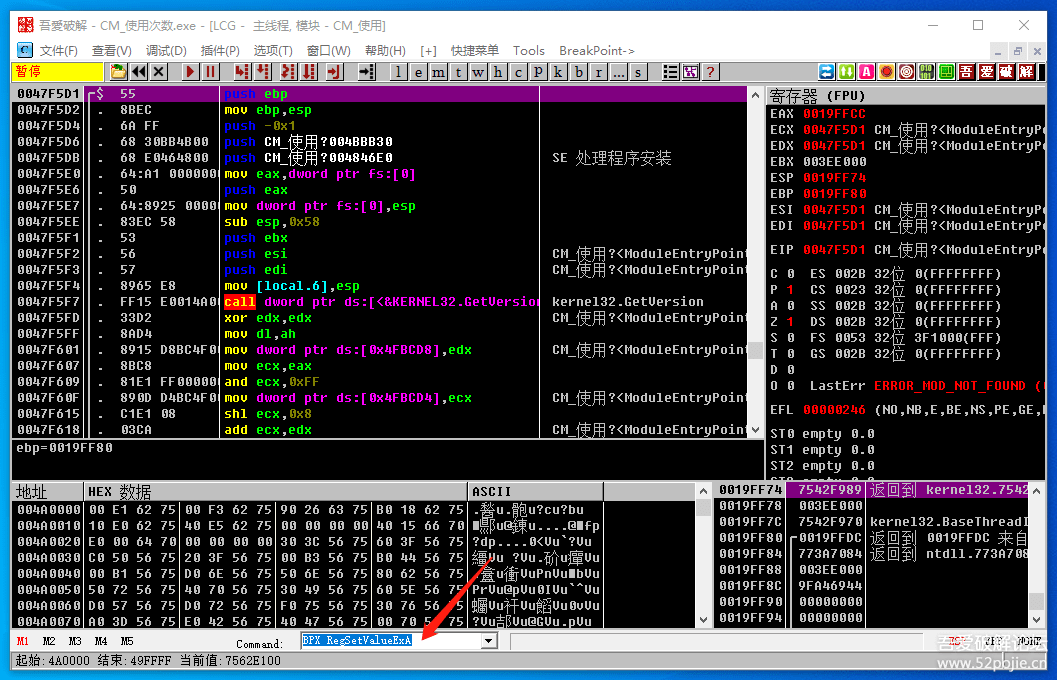This screenshot has width=1057, height=680.
Task: Click the M2 memory bookmark button
Action: point(49,641)
